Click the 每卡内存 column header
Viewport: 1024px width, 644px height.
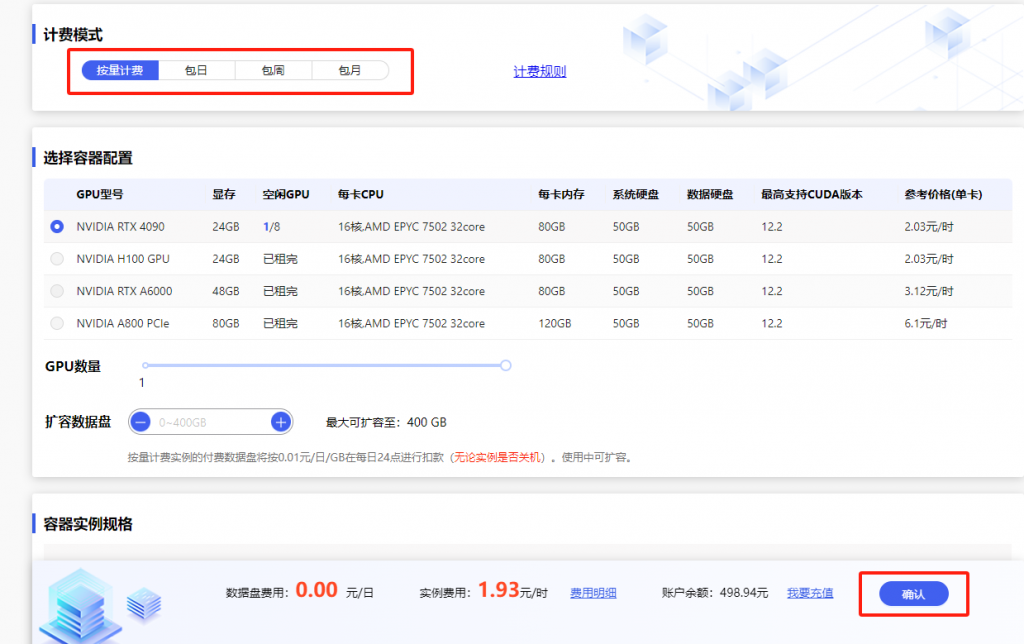[x=561, y=194]
